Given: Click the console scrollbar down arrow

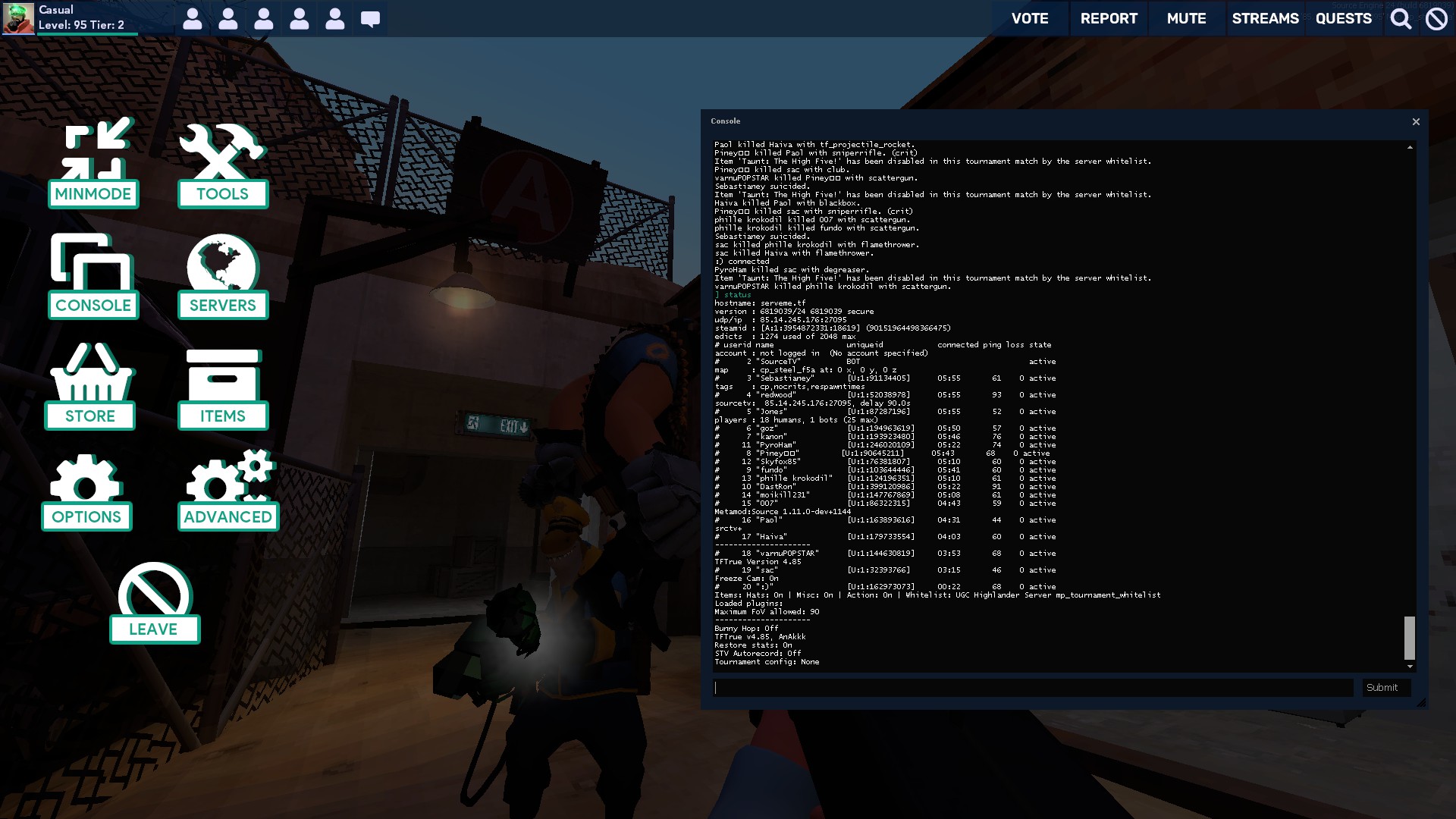Looking at the screenshot, I should (1410, 667).
